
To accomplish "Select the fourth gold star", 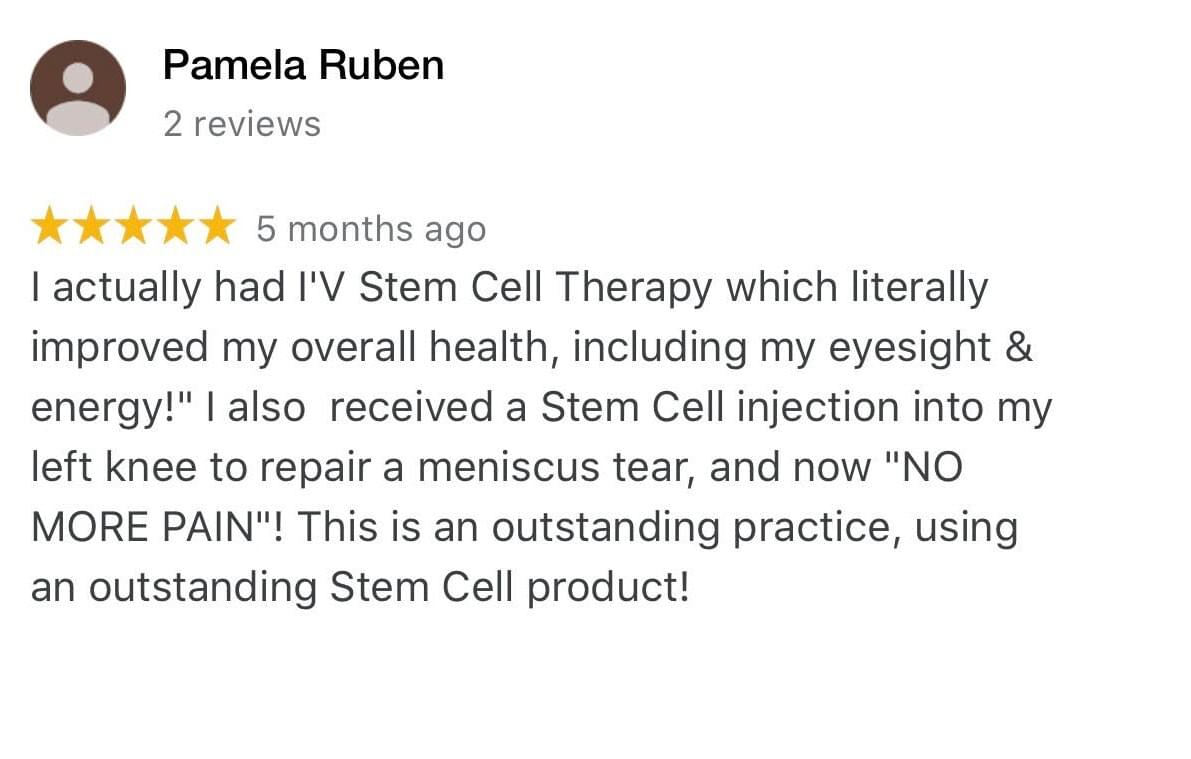I will (175, 226).
